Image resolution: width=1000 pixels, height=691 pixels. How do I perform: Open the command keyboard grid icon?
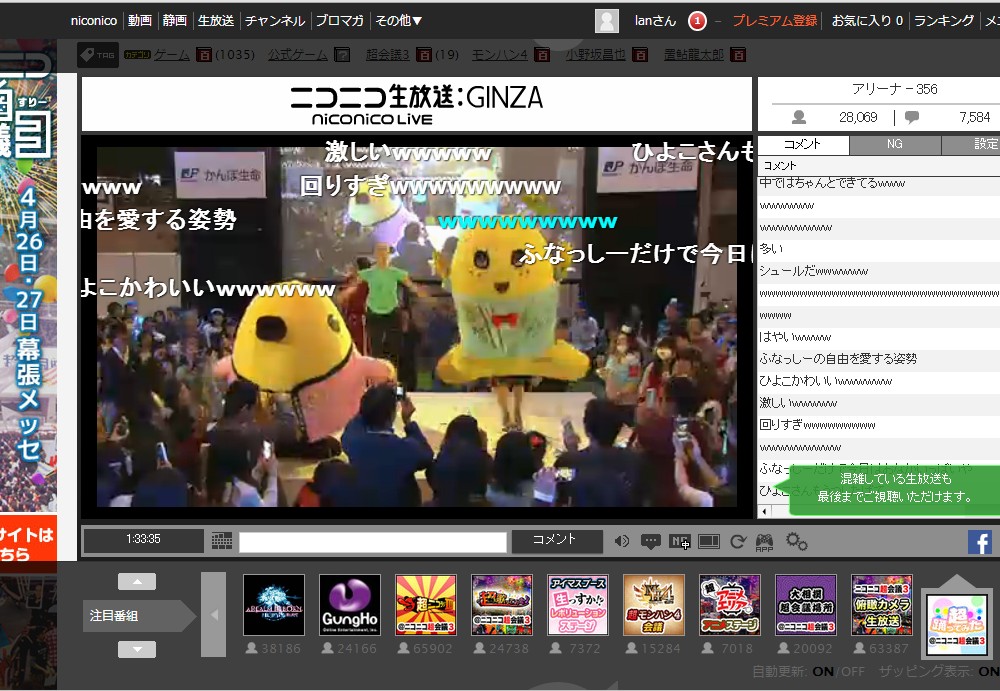222,541
